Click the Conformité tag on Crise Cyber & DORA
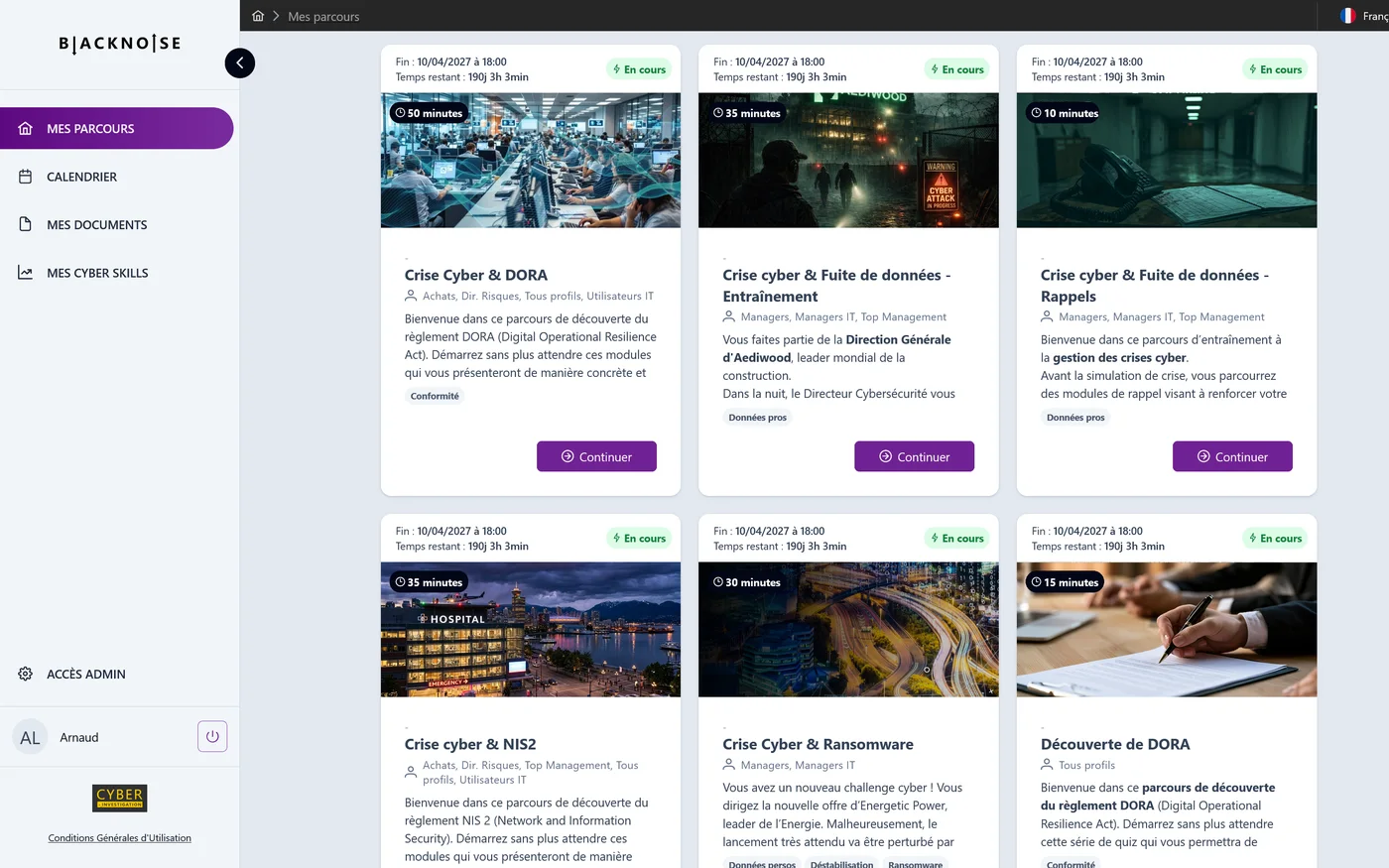Screen dimensions: 1389x868 435,396
